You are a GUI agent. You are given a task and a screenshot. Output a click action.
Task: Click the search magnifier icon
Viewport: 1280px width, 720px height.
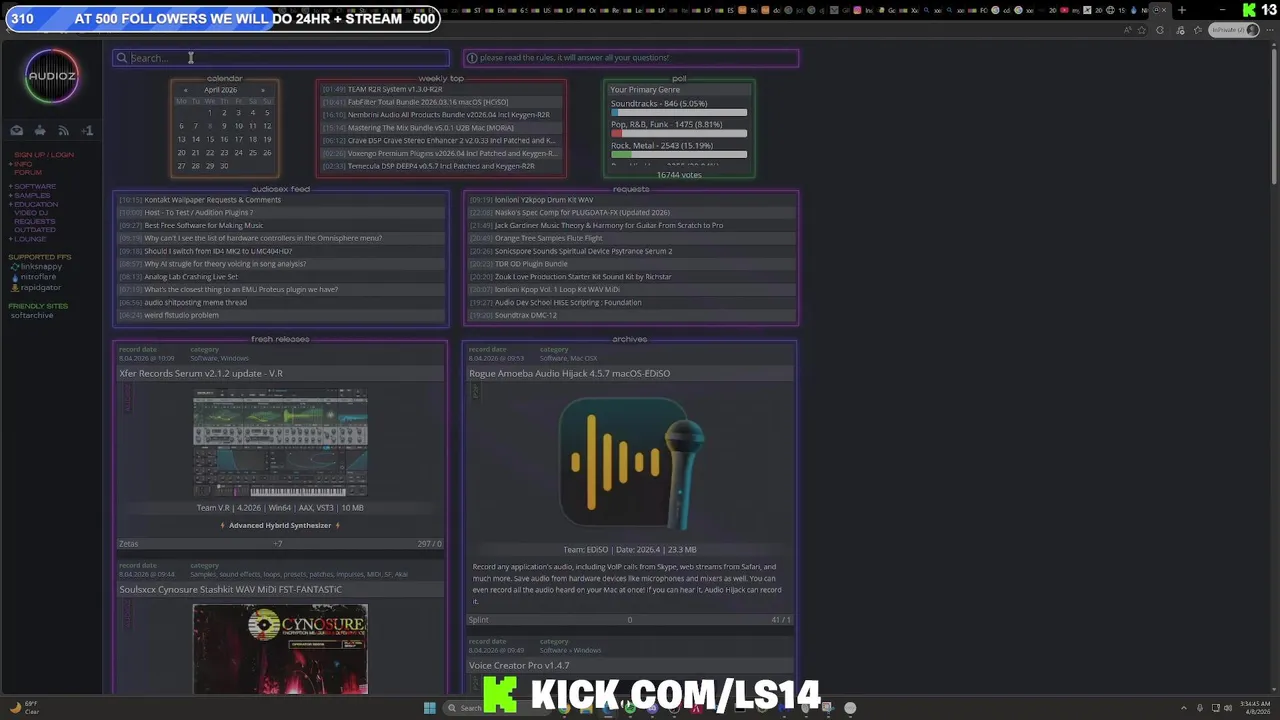pyautogui.click(x=122, y=58)
